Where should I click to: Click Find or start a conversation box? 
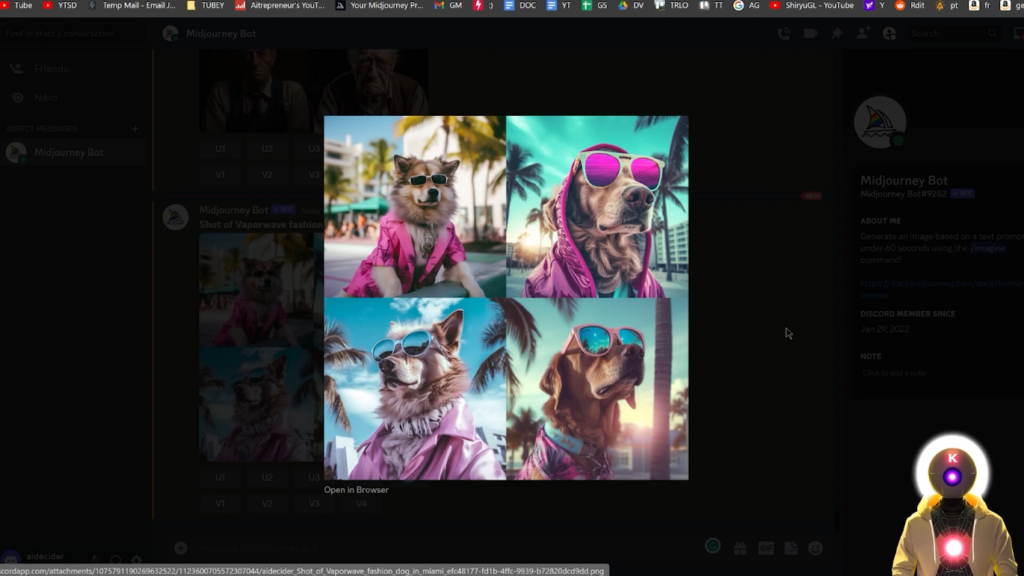point(74,33)
